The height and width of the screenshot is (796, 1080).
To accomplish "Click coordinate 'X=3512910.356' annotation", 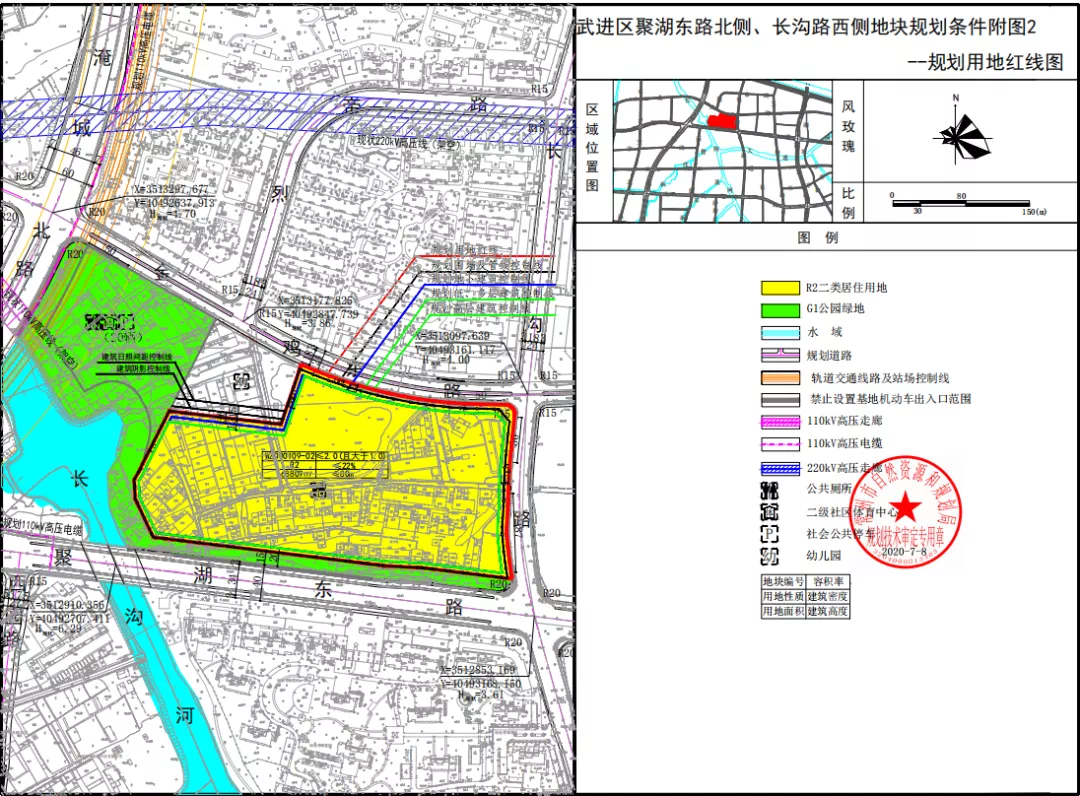I will [x=67, y=605].
